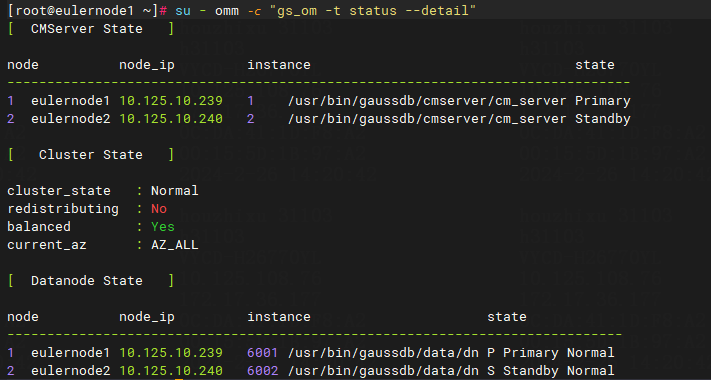Click the Primary state in the CMServer table
711x380 pixels.
603,101
